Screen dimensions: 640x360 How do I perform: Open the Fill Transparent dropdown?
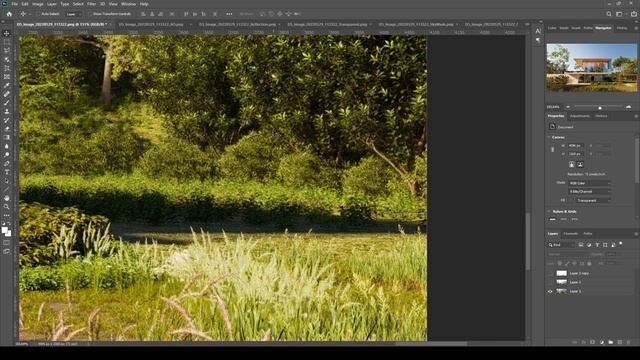point(593,200)
